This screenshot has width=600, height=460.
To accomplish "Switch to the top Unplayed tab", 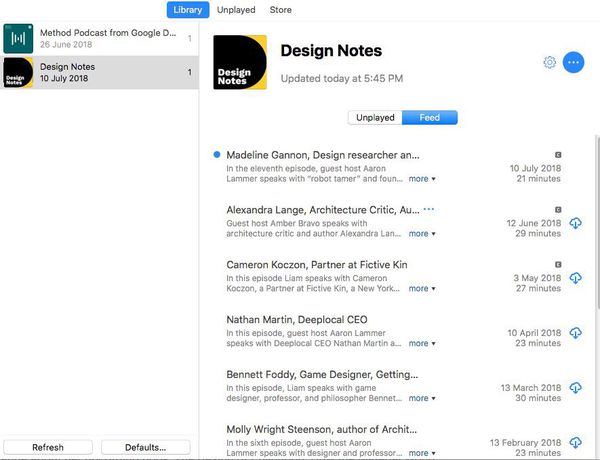I will pos(236,10).
